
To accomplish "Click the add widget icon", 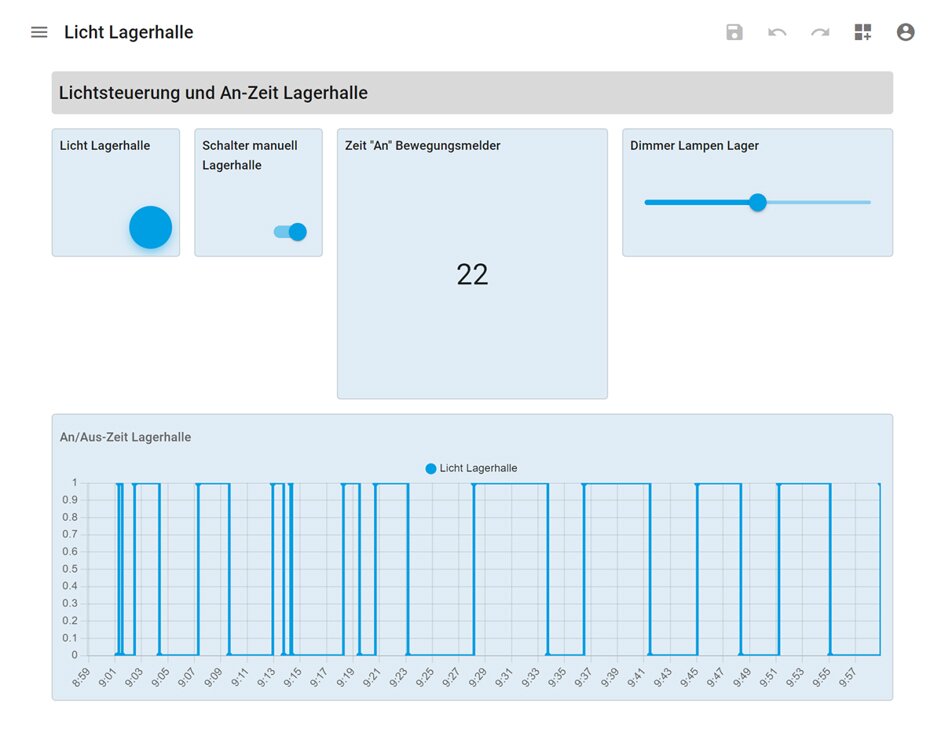I will [x=863, y=32].
